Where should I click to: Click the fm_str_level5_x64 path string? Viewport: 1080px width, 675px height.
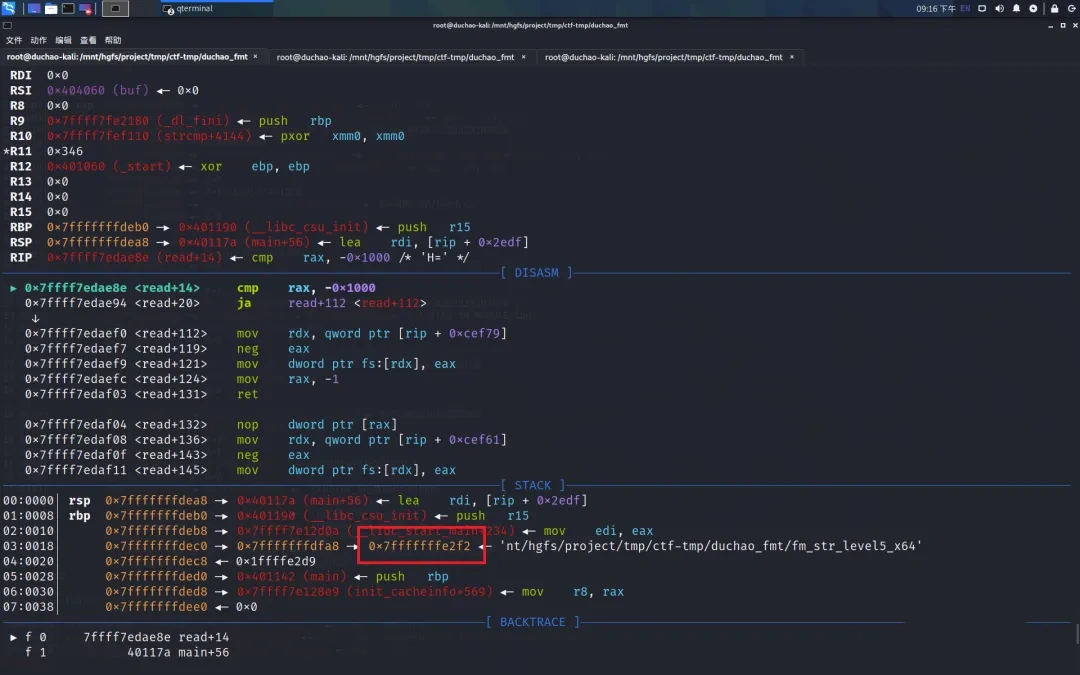point(710,546)
